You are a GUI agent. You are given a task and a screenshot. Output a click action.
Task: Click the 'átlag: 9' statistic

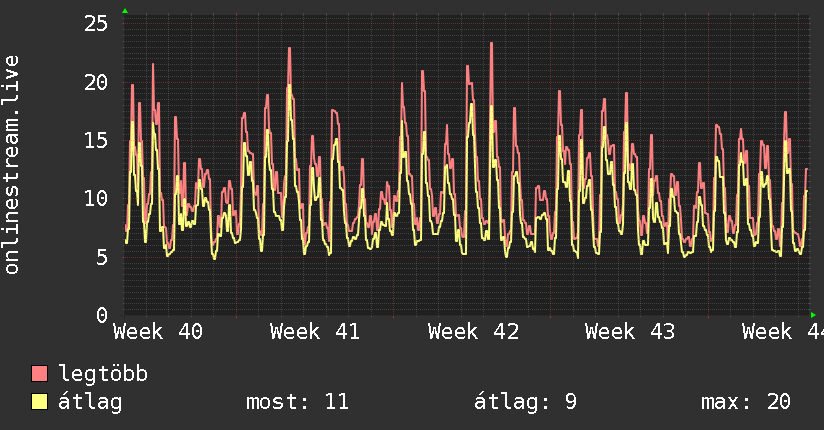click(525, 402)
